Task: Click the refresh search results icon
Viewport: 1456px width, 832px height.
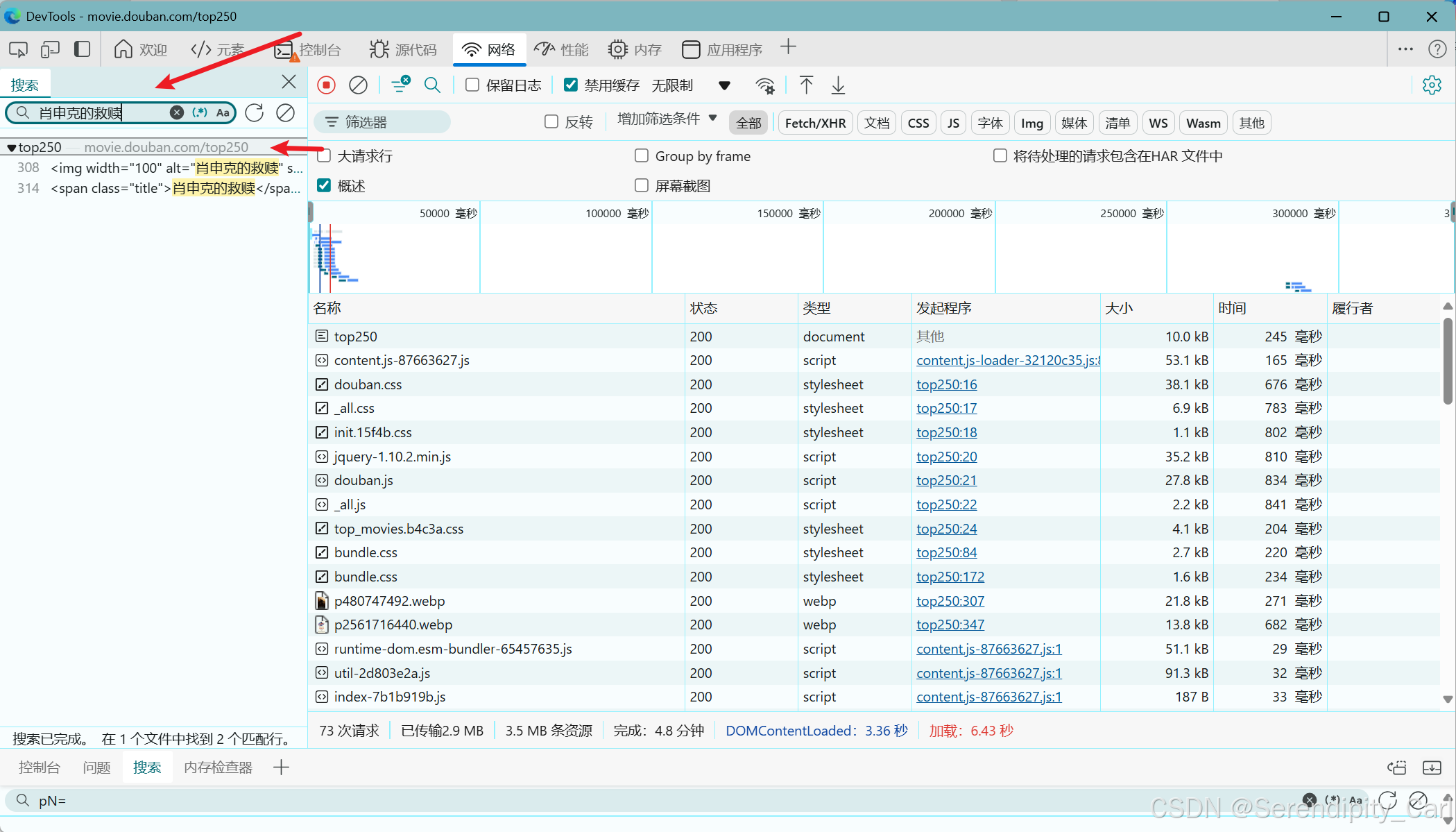Action: pos(255,112)
